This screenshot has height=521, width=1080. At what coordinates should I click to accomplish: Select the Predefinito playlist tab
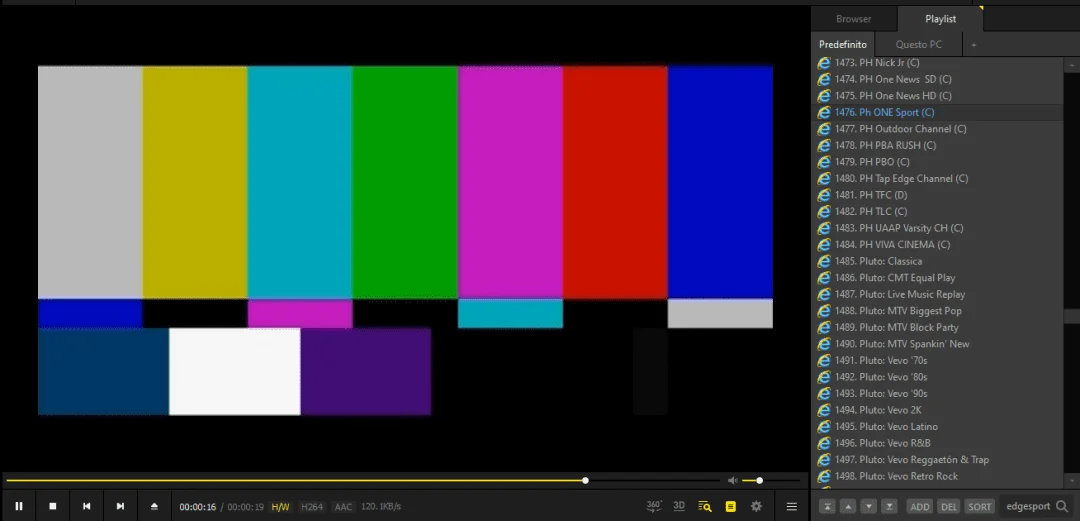coord(843,44)
